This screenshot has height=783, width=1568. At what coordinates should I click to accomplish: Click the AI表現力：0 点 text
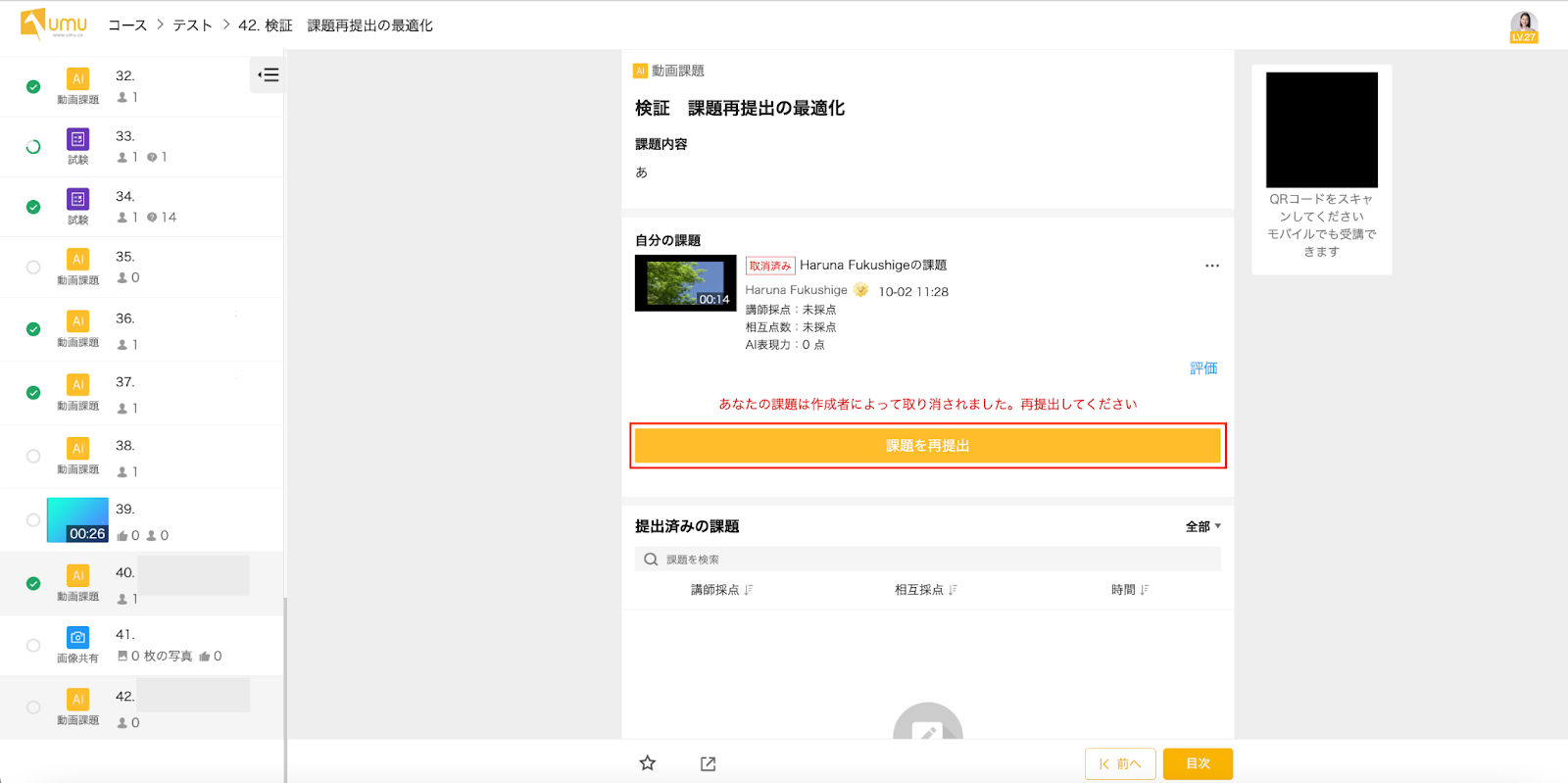tap(785, 345)
